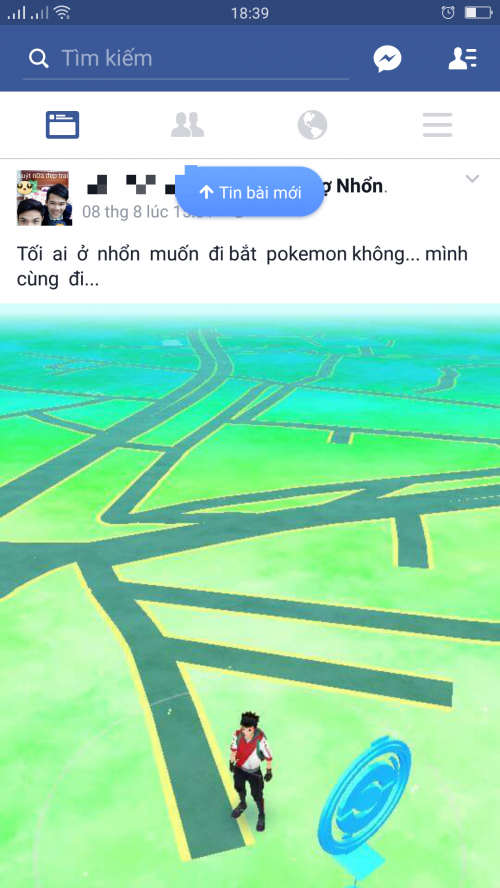The width and height of the screenshot is (500, 888).
Task: Switch to the News Feed tab
Action: click(62, 125)
